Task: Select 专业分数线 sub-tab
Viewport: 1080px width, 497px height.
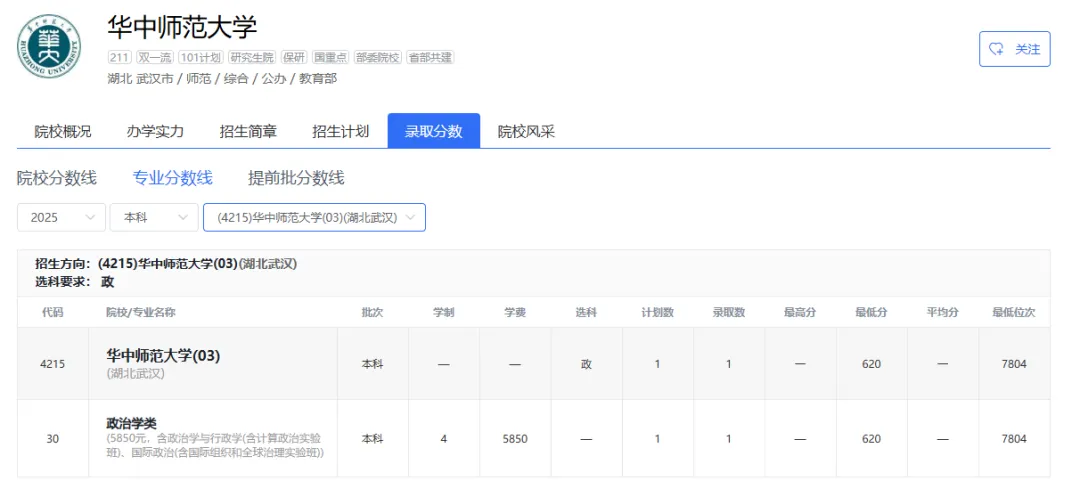Action: point(172,178)
